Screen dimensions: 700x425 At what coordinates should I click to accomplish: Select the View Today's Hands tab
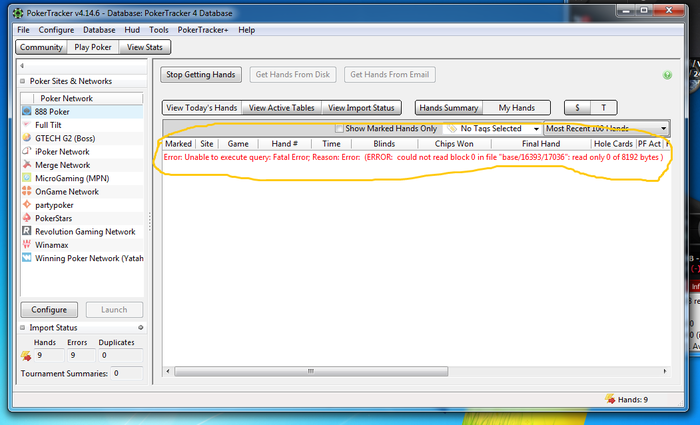pos(202,108)
